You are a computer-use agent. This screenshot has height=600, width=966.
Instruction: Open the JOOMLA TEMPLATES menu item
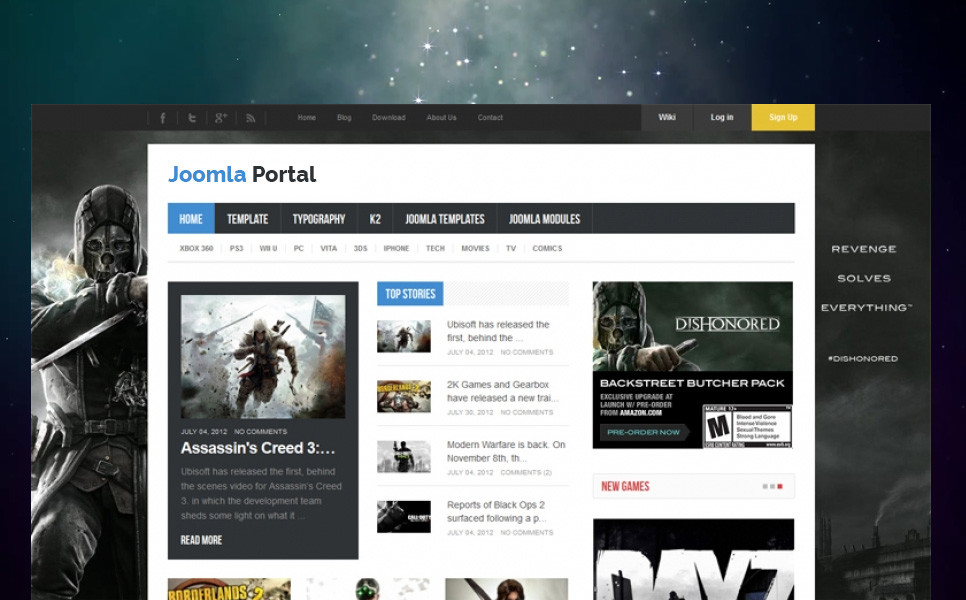pyautogui.click(x=445, y=219)
